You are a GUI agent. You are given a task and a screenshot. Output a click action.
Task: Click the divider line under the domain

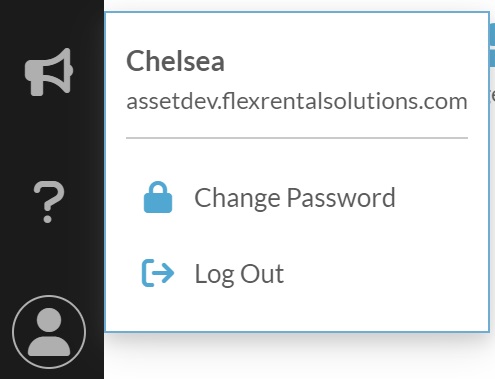(297, 137)
